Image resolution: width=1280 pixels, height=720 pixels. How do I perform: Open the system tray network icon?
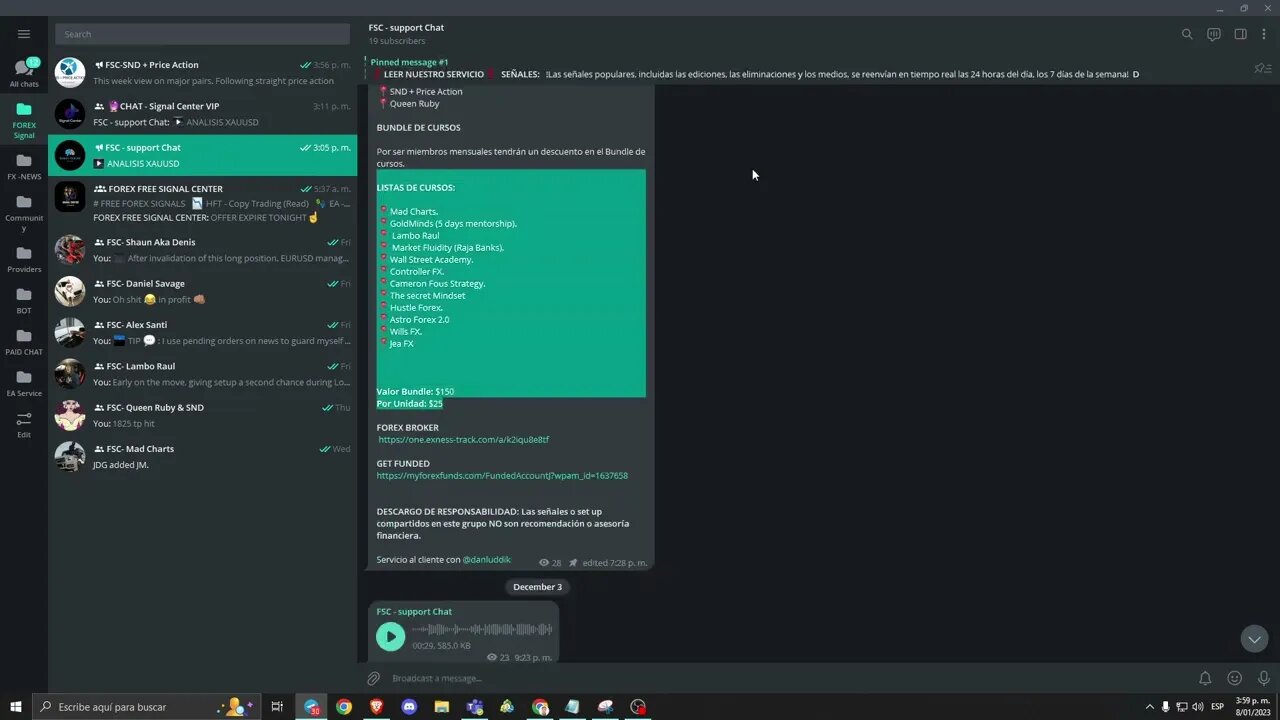(x=1181, y=707)
